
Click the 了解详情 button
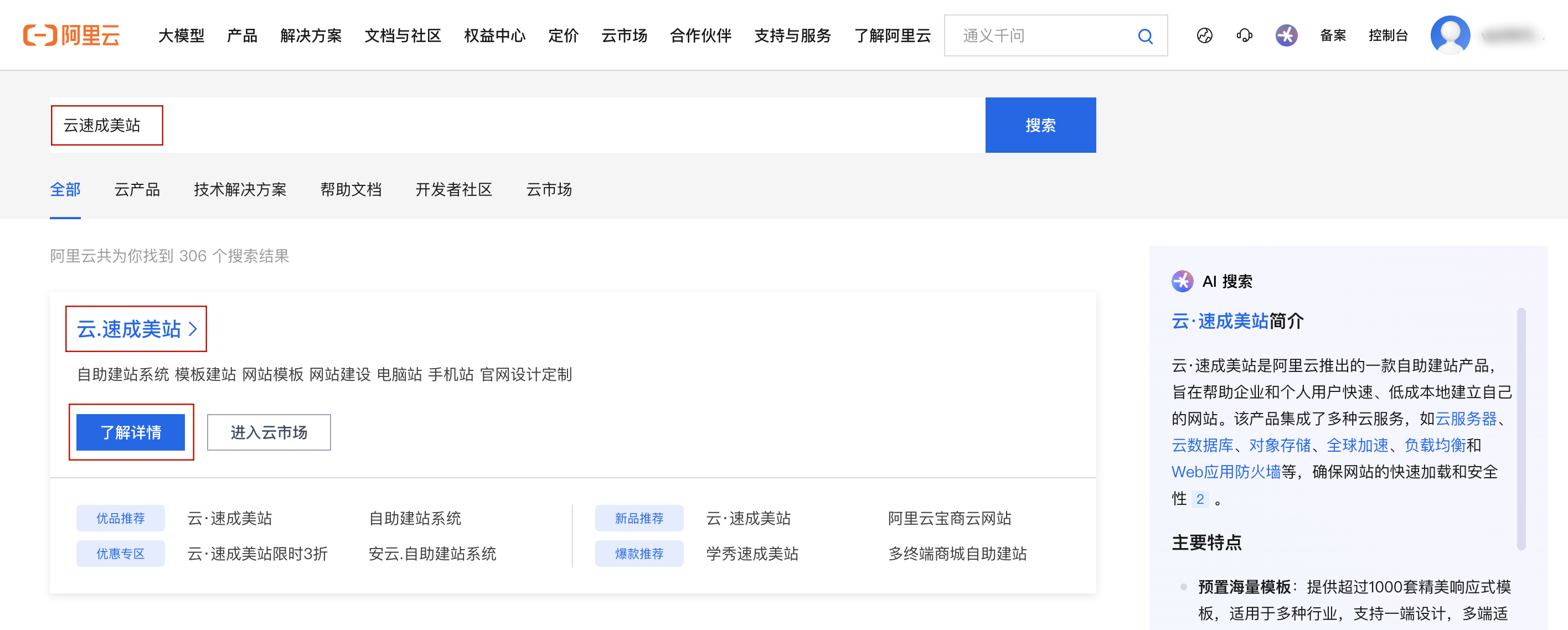131,433
